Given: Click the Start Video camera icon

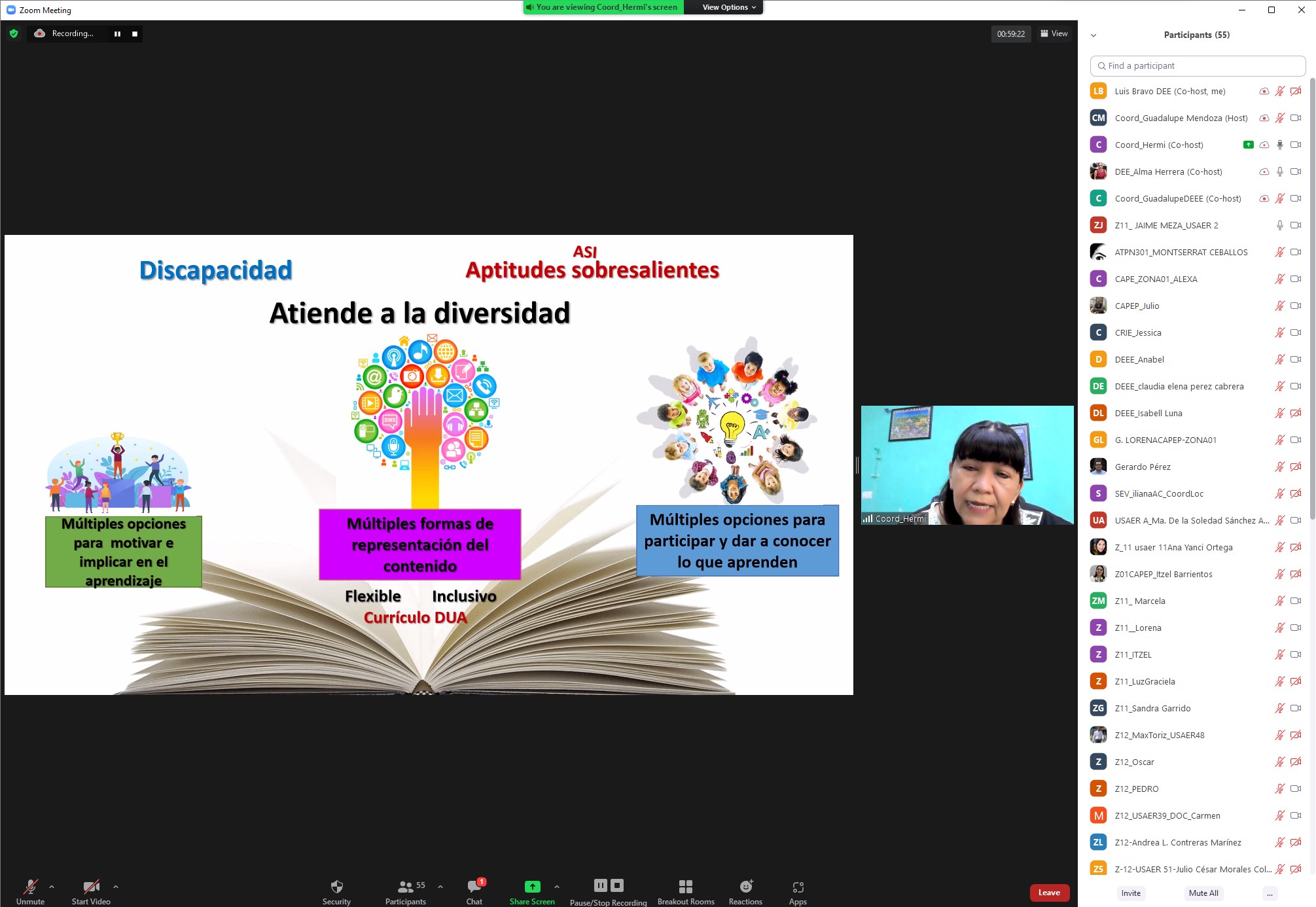Looking at the screenshot, I should point(91,887).
